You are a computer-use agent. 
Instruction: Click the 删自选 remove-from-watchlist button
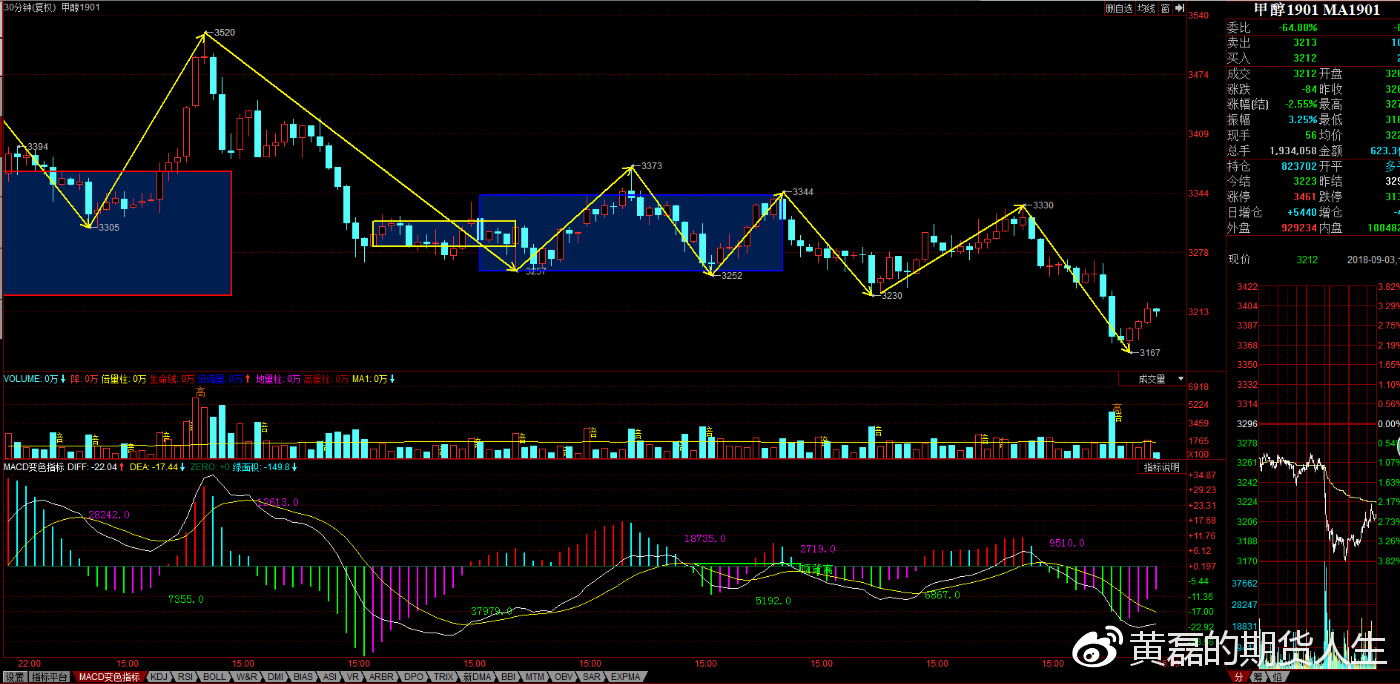coord(1119,8)
